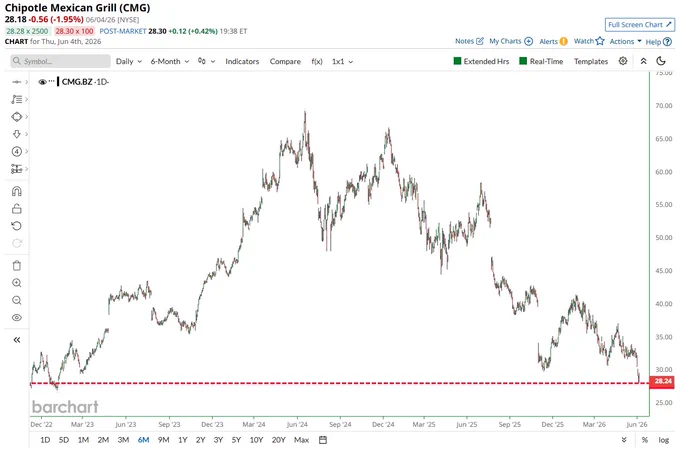This screenshot has height=449, width=680.
Task: Select the crosshair drawing tool
Action: click(x=16, y=82)
